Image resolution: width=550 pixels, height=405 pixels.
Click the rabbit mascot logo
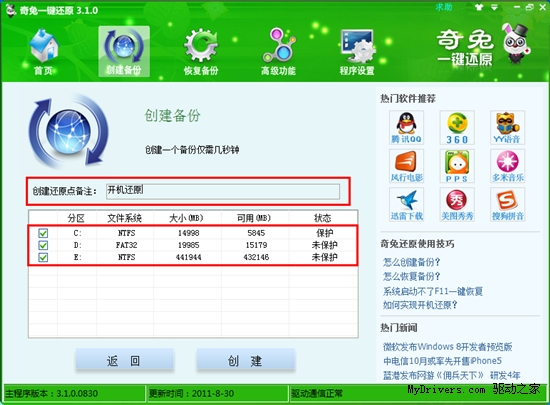(x=517, y=43)
